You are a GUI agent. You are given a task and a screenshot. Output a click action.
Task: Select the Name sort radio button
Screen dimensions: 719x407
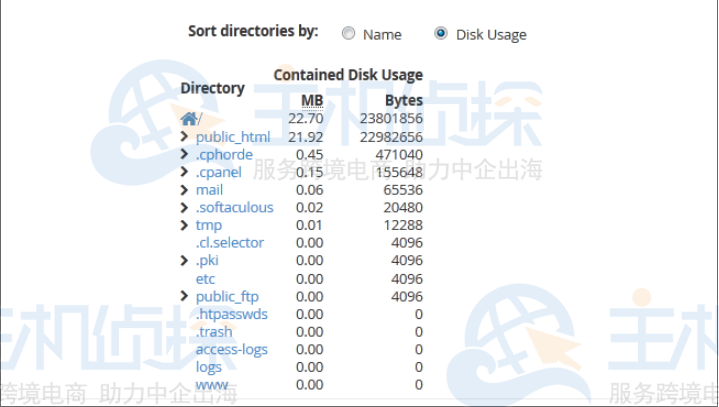pos(348,34)
